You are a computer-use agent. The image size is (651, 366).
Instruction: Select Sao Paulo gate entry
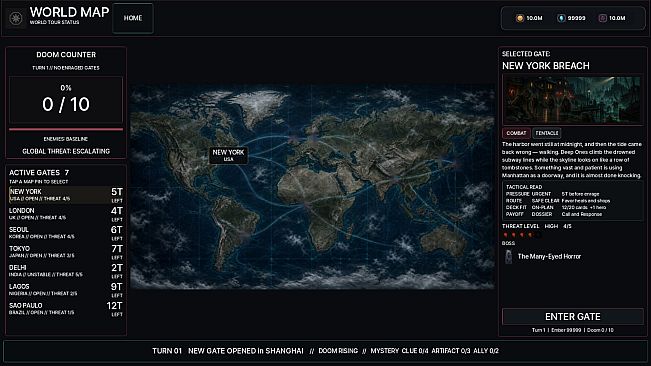coord(66,309)
